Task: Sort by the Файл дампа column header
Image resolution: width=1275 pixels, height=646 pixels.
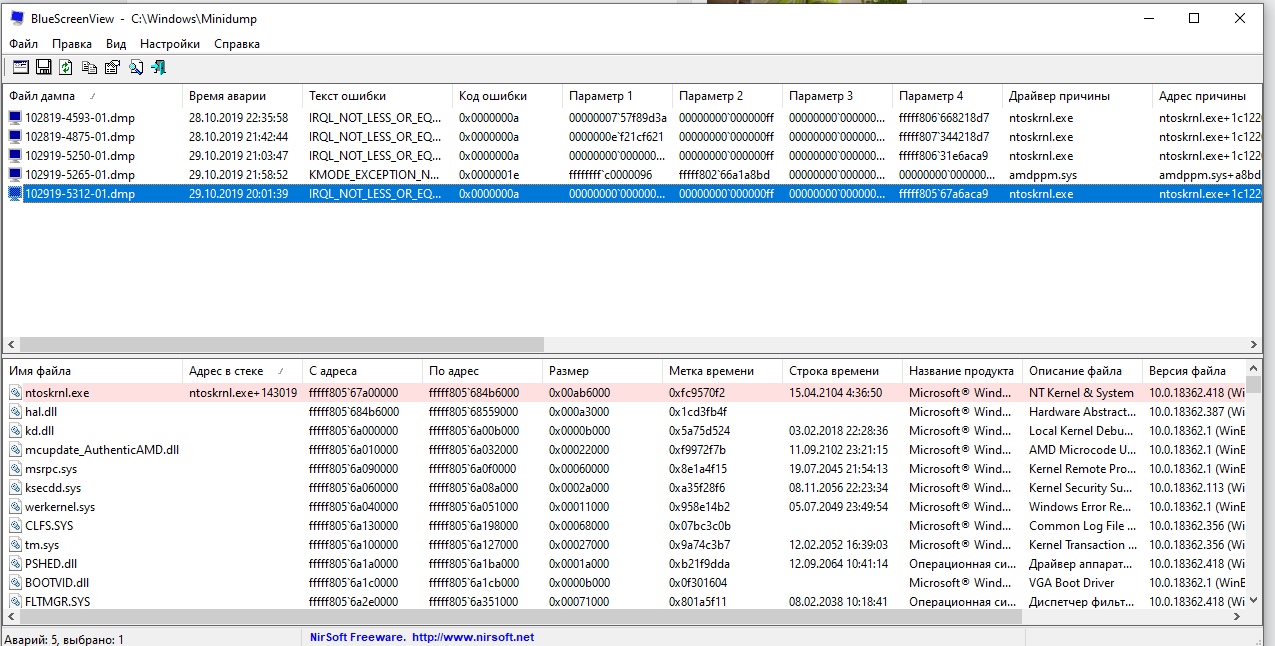Action: click(93, 96)
